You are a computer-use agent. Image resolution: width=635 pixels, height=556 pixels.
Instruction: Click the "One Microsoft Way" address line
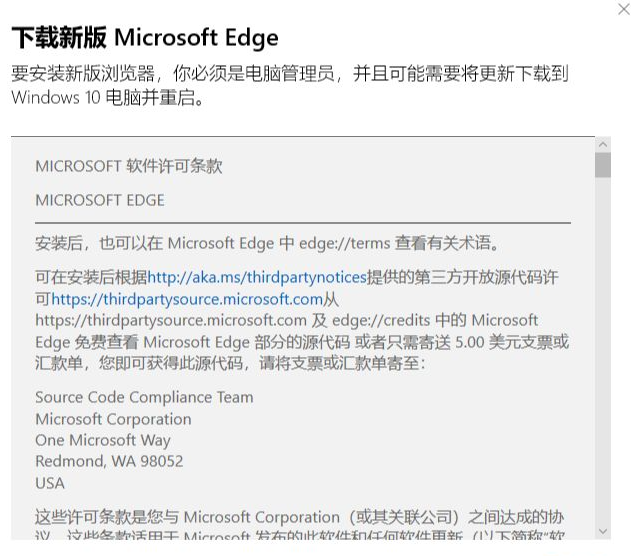coord(103,440)
